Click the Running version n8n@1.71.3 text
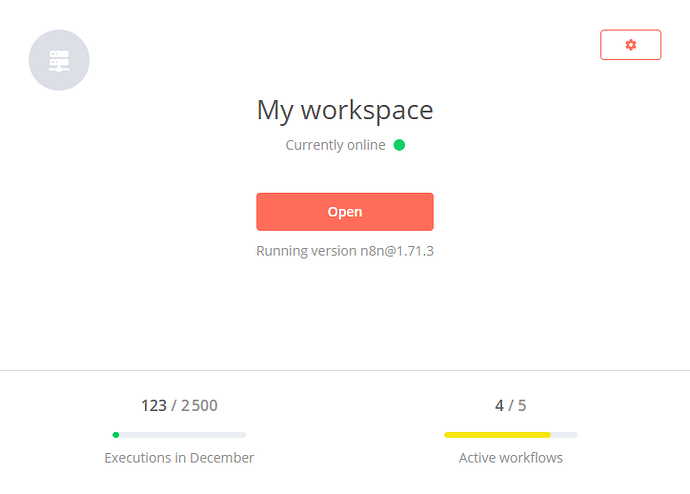This screenshot has height=494, width=690. point(345,251)
